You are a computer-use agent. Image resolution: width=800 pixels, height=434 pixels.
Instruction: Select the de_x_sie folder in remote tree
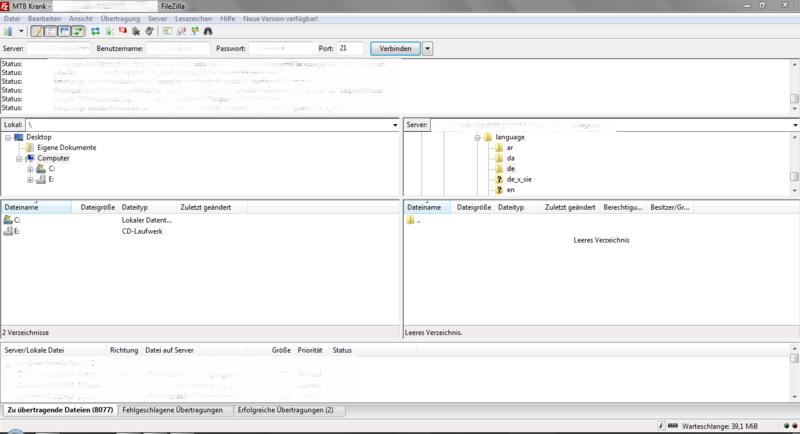pos(519,180)
